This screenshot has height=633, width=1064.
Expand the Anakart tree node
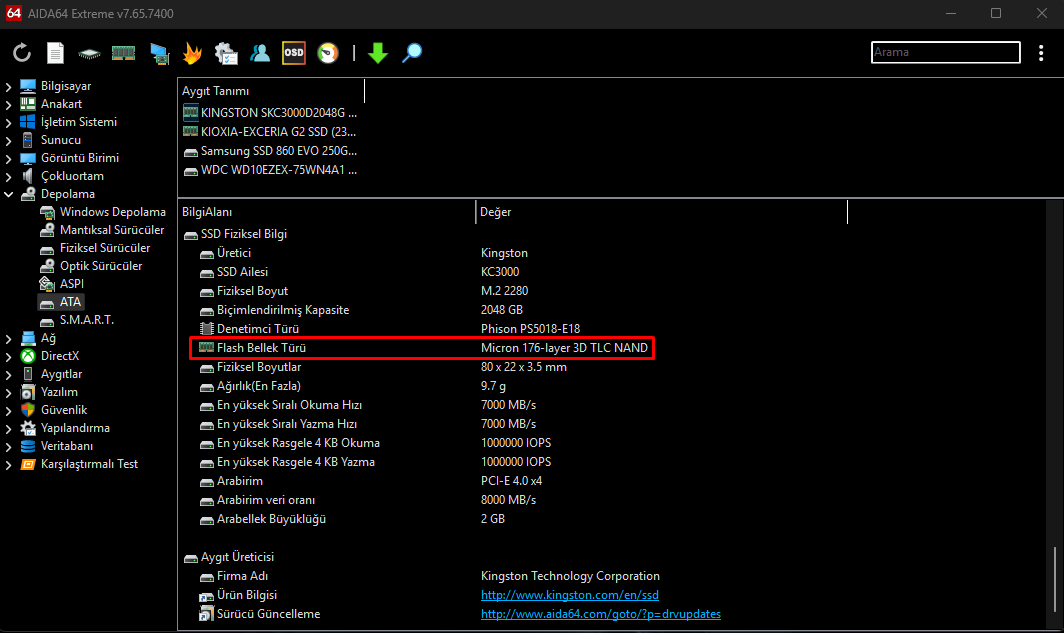tap(9, 104)
